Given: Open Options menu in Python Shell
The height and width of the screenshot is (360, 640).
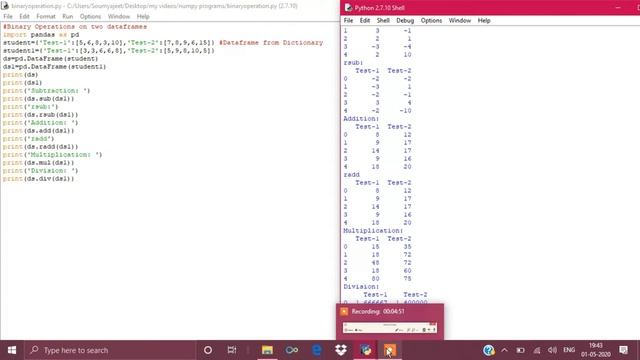Looking at the screenshot, I should 431,20.
